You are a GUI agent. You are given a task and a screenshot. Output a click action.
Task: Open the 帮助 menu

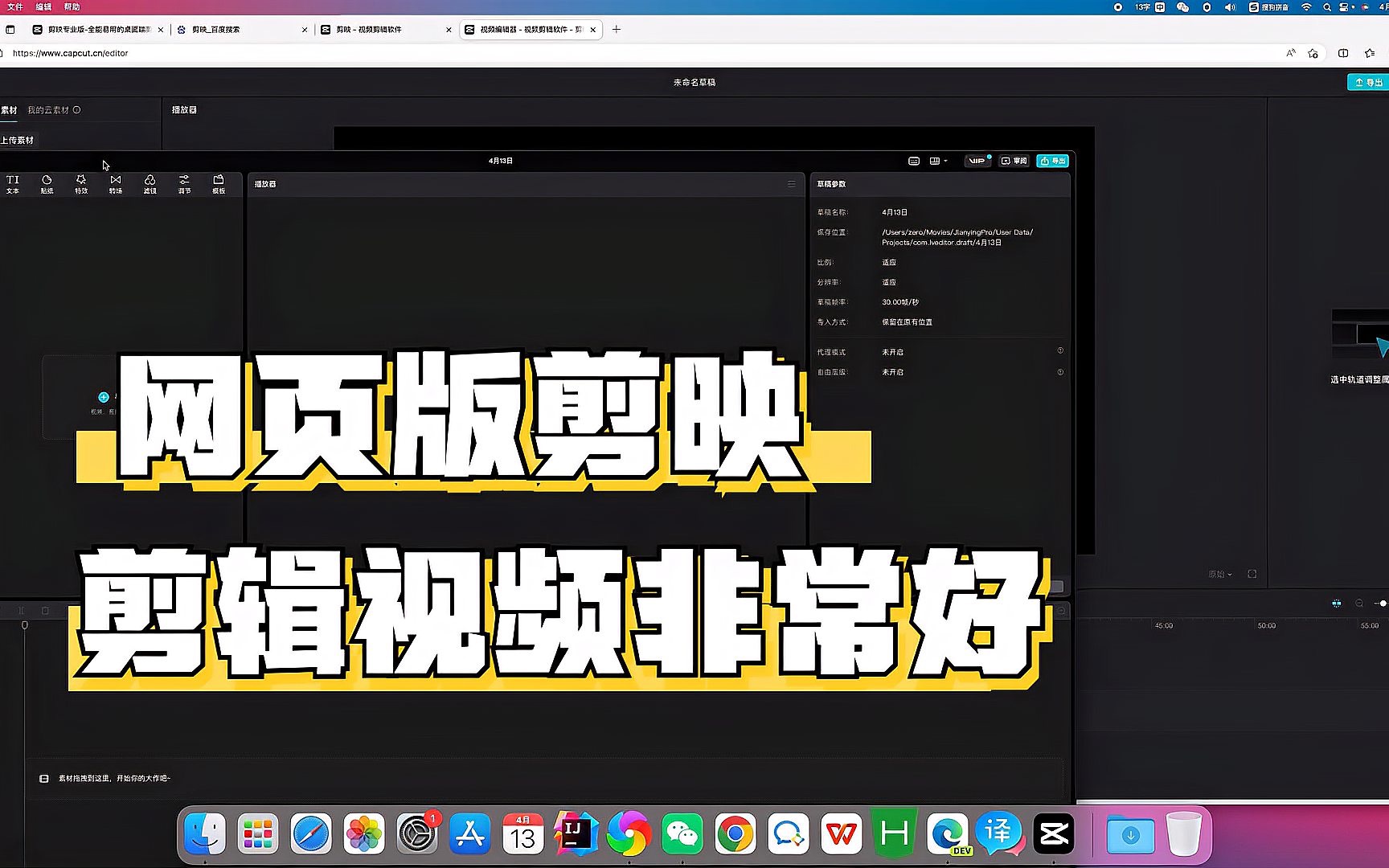pos(72,6)
